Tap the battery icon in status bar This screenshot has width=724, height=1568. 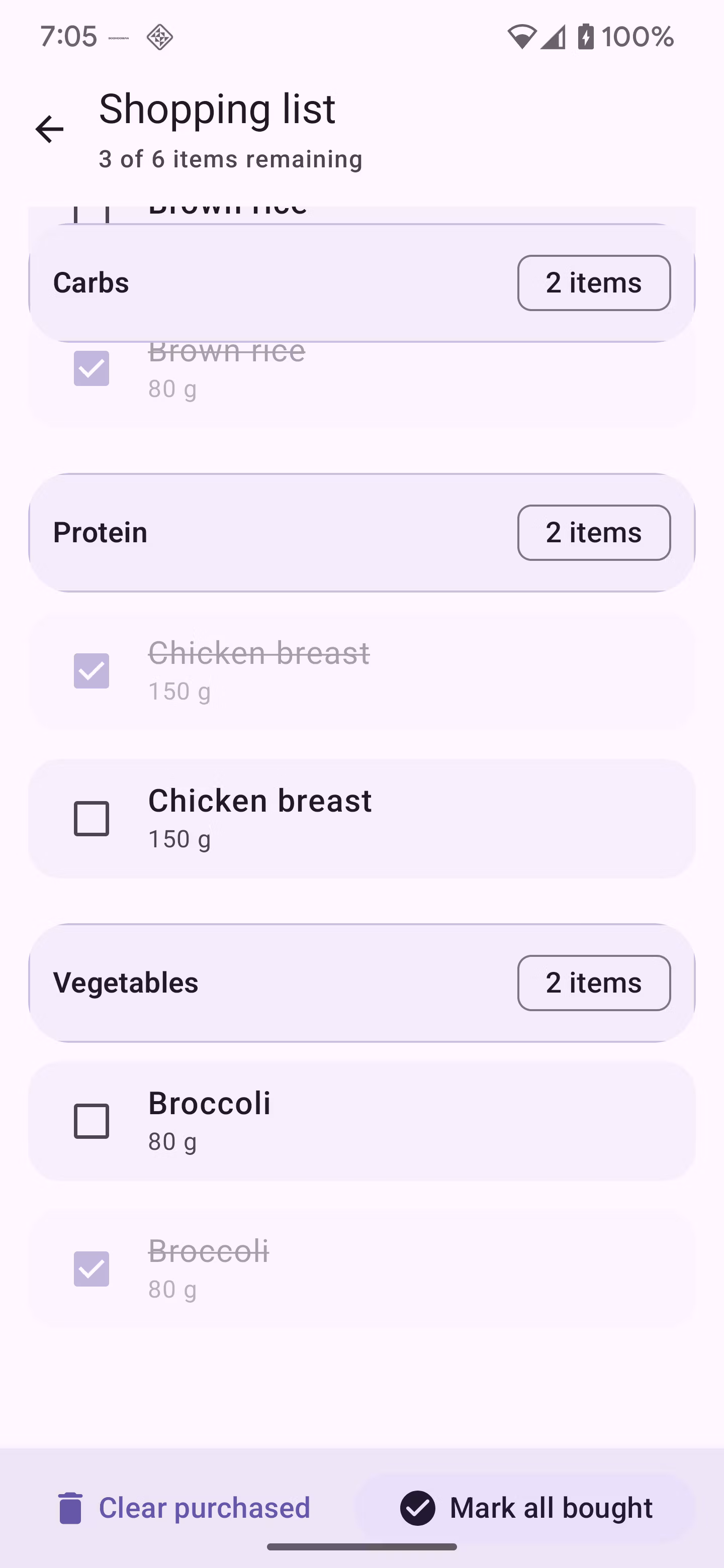586,37
